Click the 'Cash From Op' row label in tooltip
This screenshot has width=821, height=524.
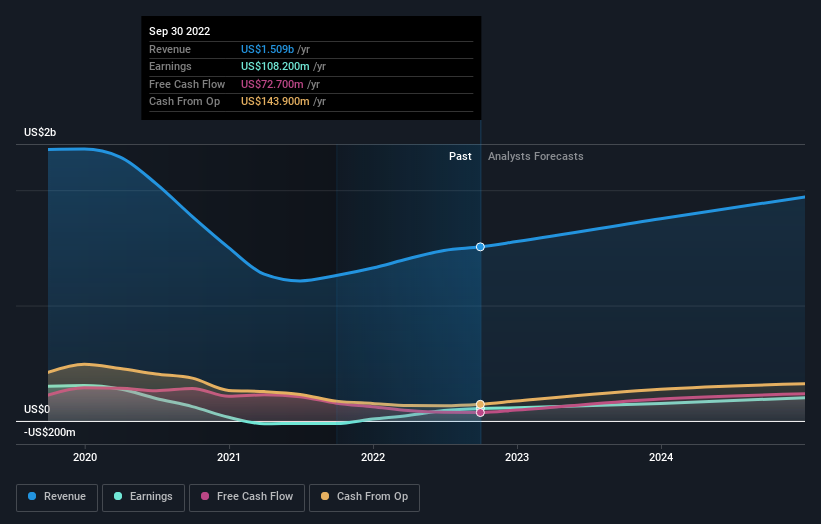point(184,102)
